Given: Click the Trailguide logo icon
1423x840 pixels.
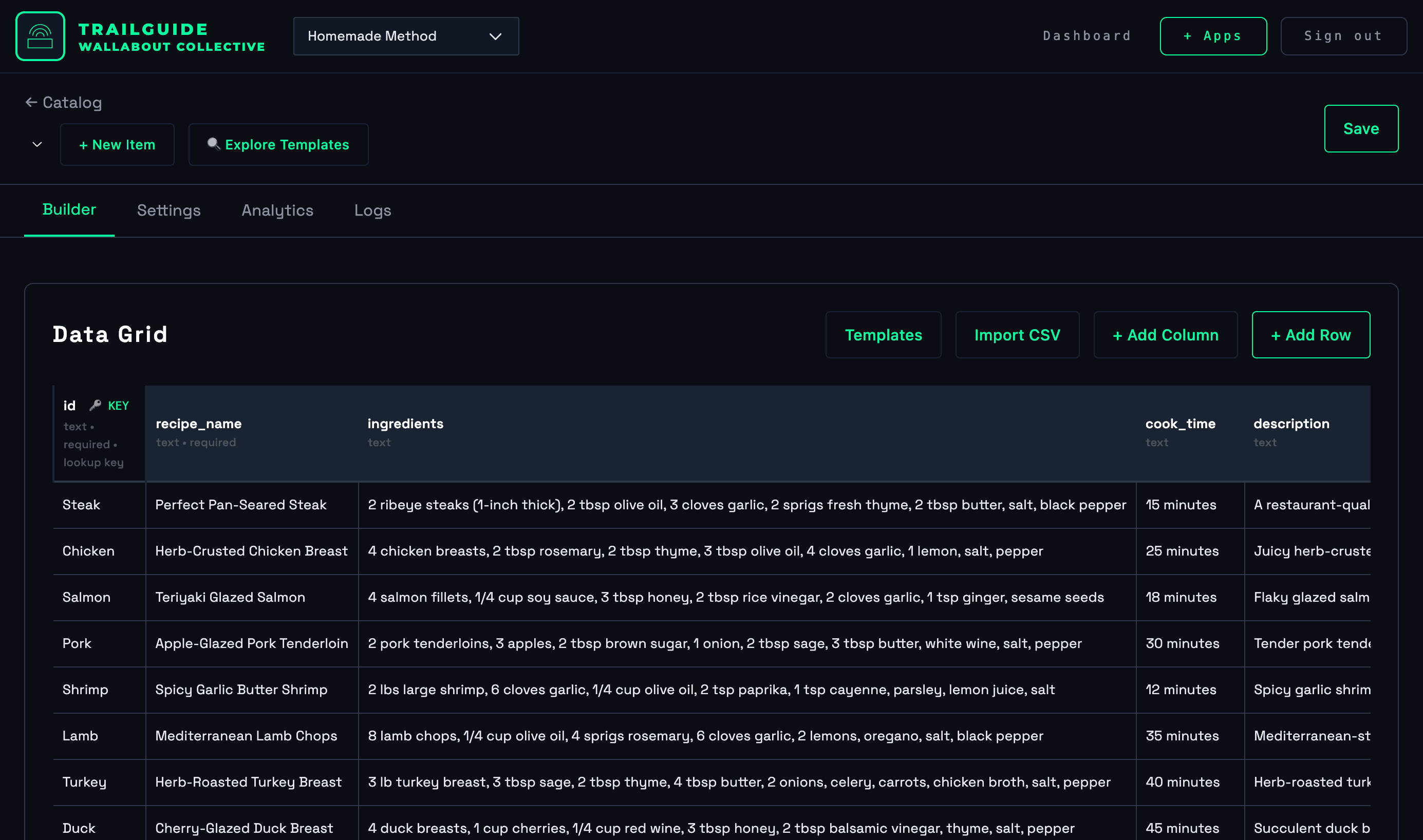Looking at the screenshot, I should coord(40,35).
